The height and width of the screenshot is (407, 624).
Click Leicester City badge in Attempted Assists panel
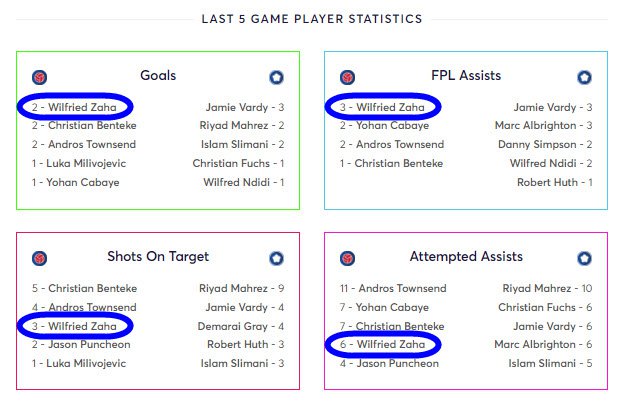coord(584,258)
